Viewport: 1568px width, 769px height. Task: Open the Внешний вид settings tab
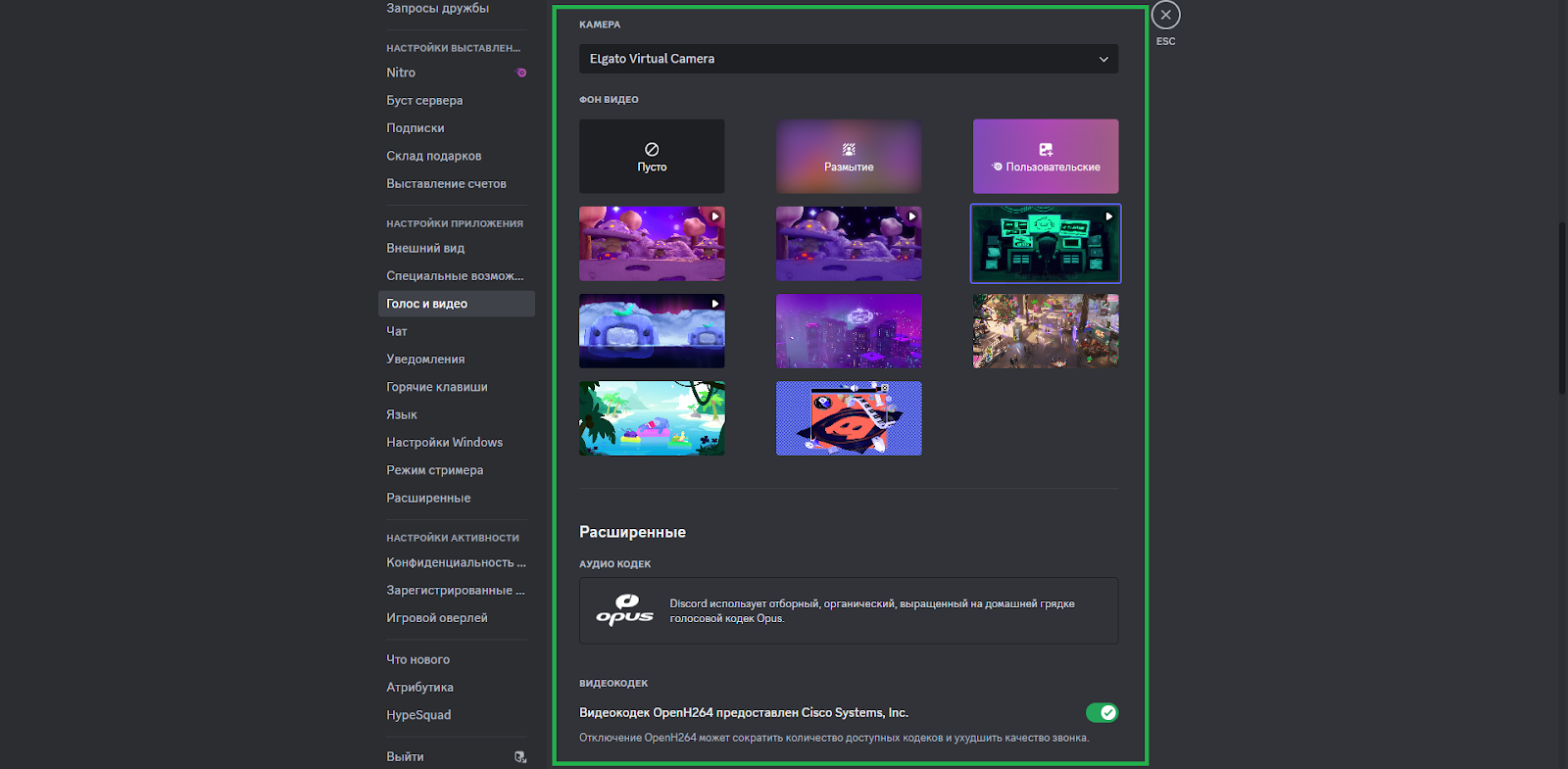(x=425, y=248)
